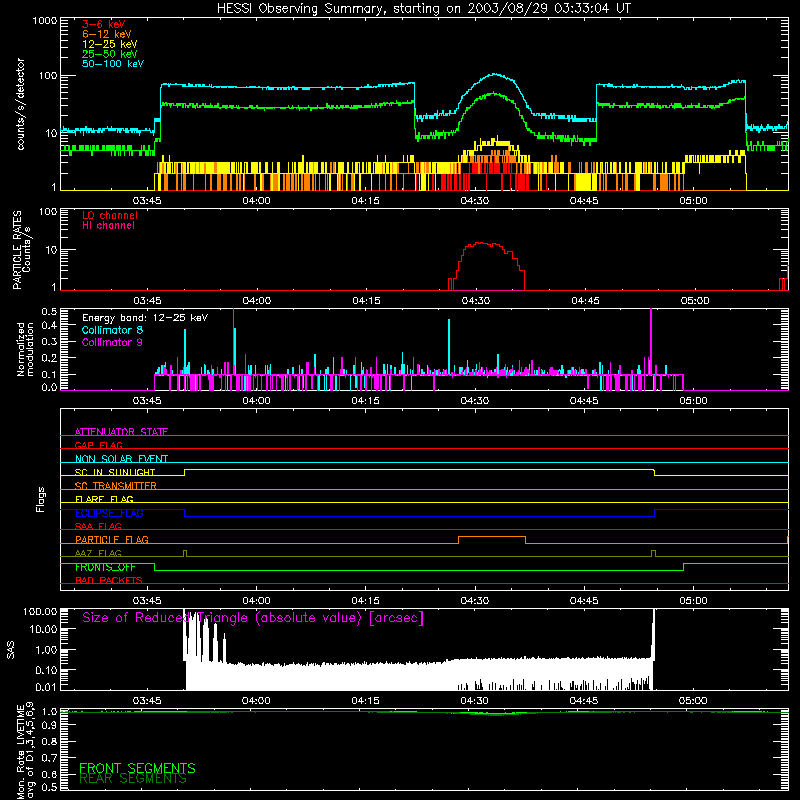Select the cyan 50-100 keV legend entry
The height and width of the screenshot is (800, 800).
tap(113, 64)
